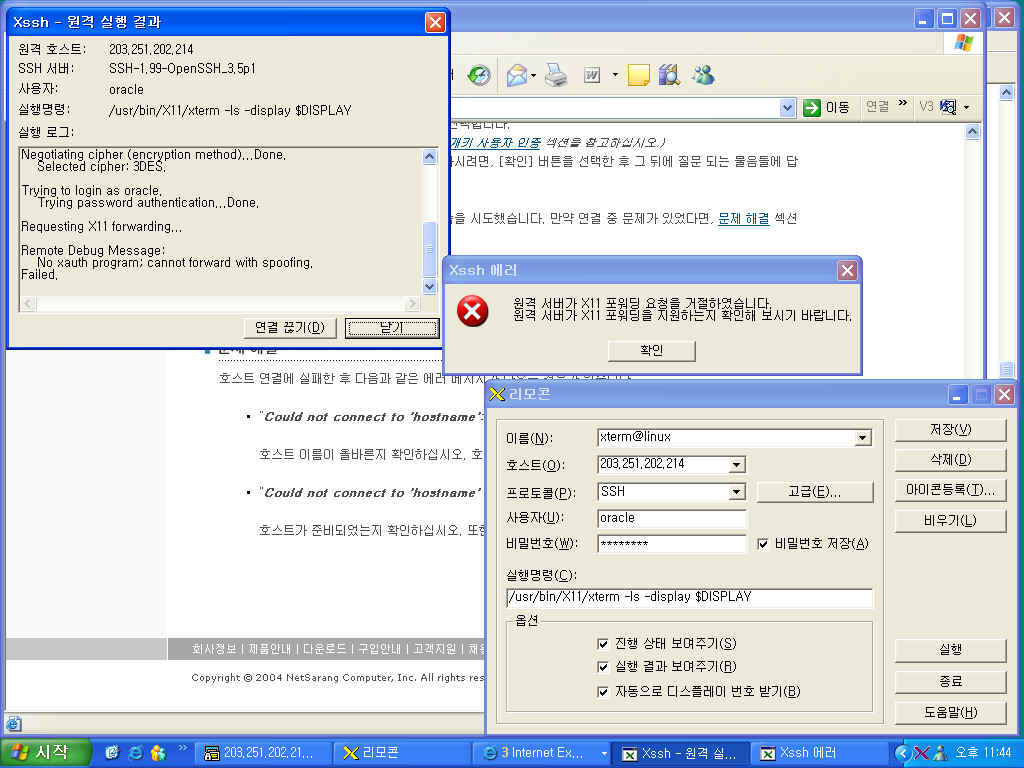Disable 자동으로 디스플레이 번호 받기 option

(604, 691)
